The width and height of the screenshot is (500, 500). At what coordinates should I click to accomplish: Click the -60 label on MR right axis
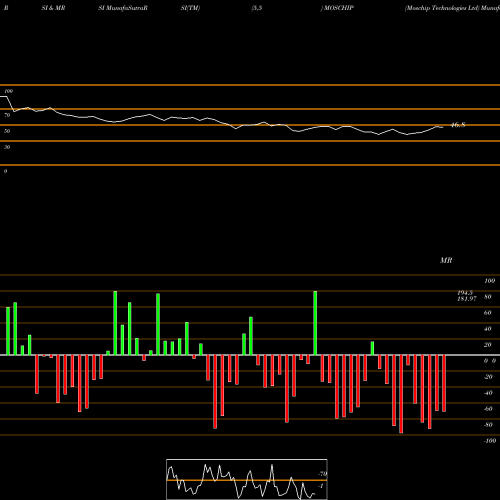click(x=488, y=409)
